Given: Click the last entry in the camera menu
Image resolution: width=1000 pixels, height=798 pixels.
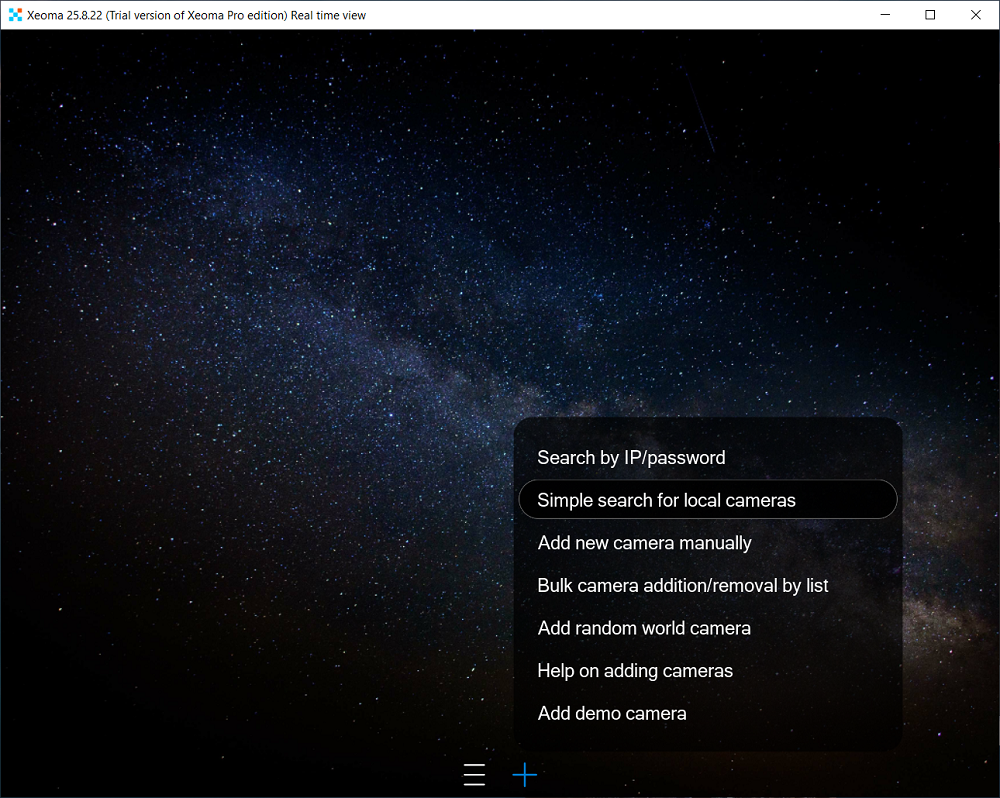Looking at the screenshot, I should (612, 713).
